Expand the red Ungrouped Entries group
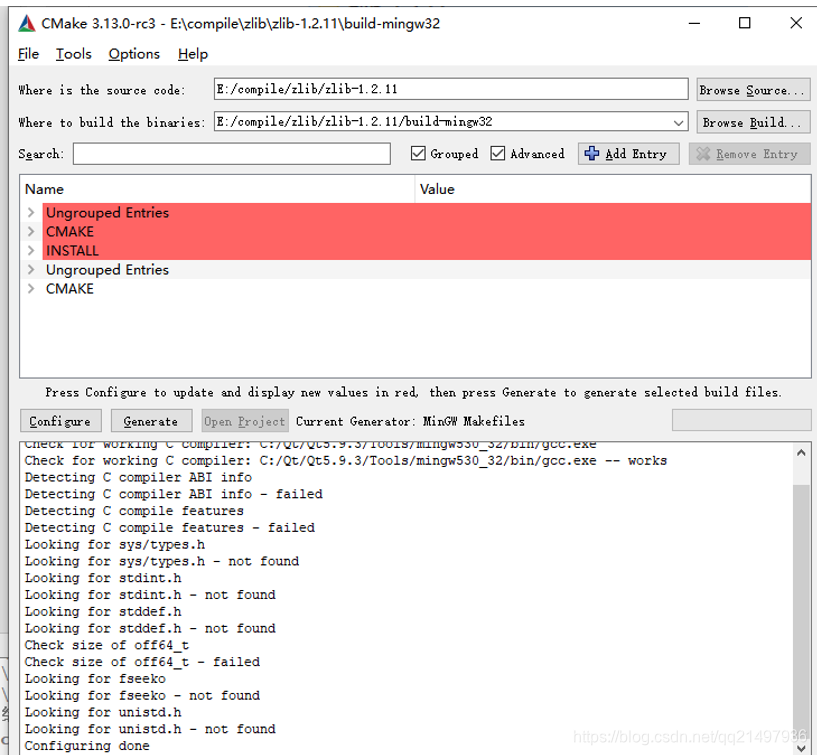The height and width of the screenshot is (755, 817). coord(31,213)
